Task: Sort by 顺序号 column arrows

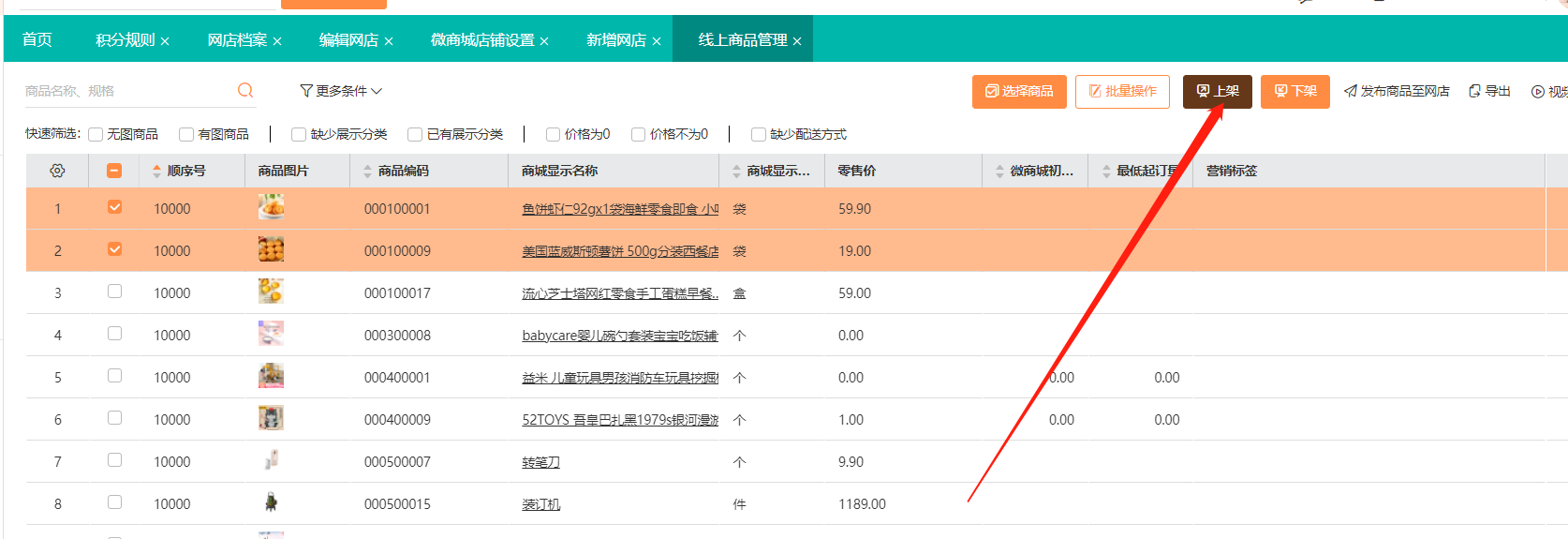Action: (156, 171)
